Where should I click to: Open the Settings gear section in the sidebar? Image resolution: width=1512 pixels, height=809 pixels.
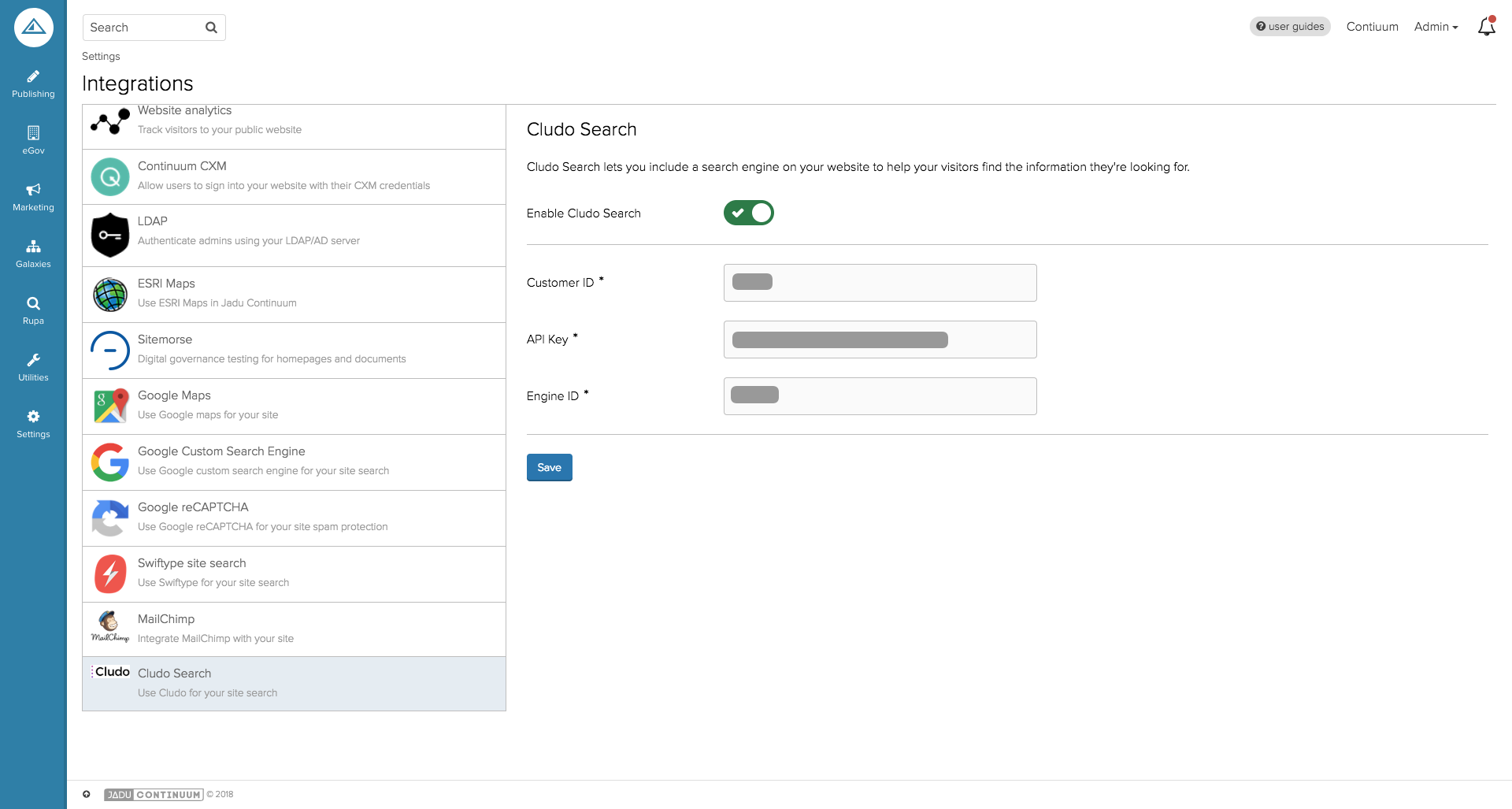tap(33, 425)
